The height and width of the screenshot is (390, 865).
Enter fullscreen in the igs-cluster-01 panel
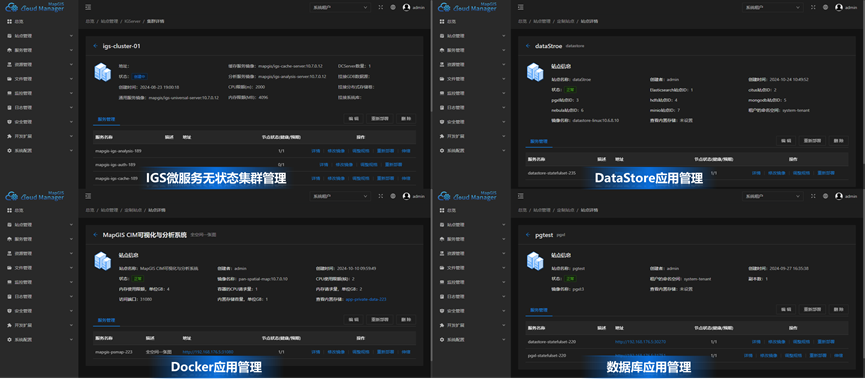click(x=381, y=7)
